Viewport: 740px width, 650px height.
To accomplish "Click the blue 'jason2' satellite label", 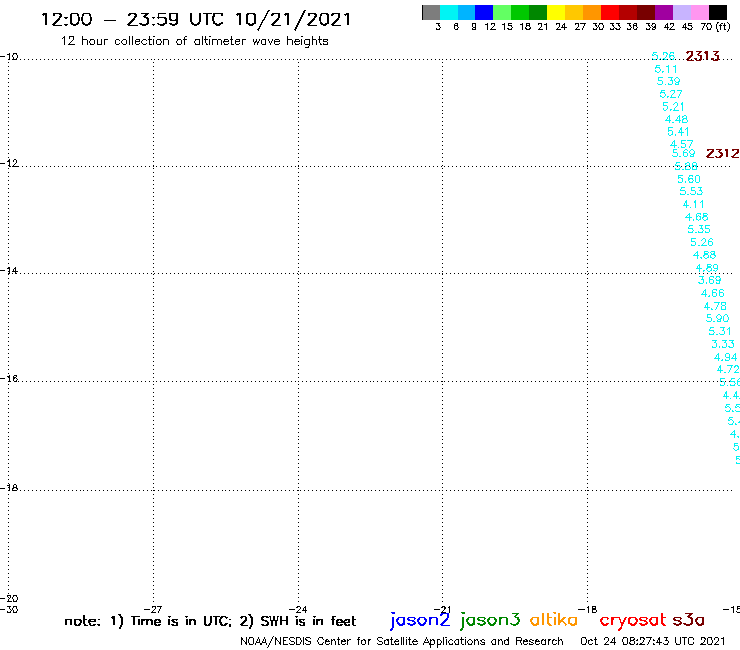I will (420, 621).
